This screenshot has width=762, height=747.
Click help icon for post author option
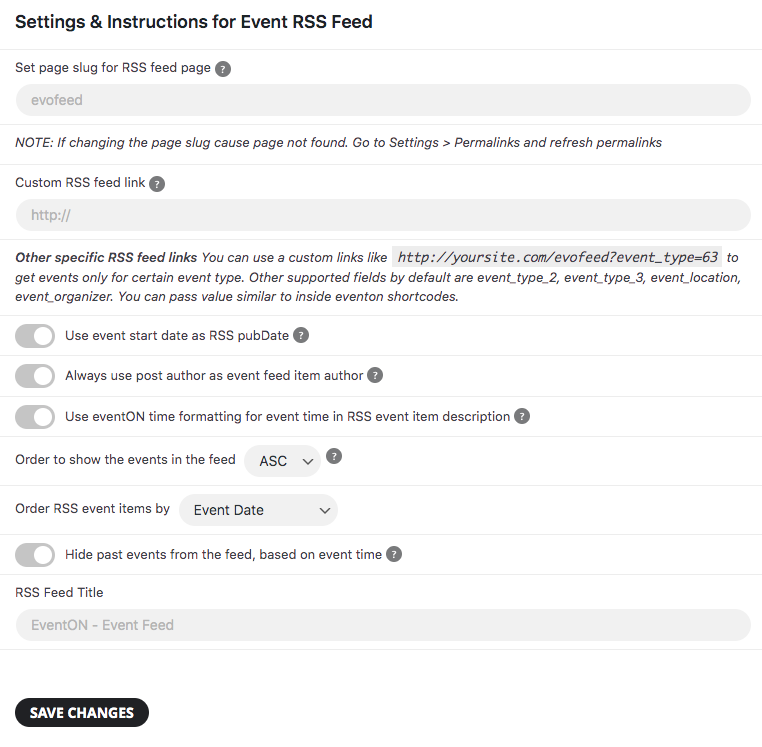tap(375, 376)
